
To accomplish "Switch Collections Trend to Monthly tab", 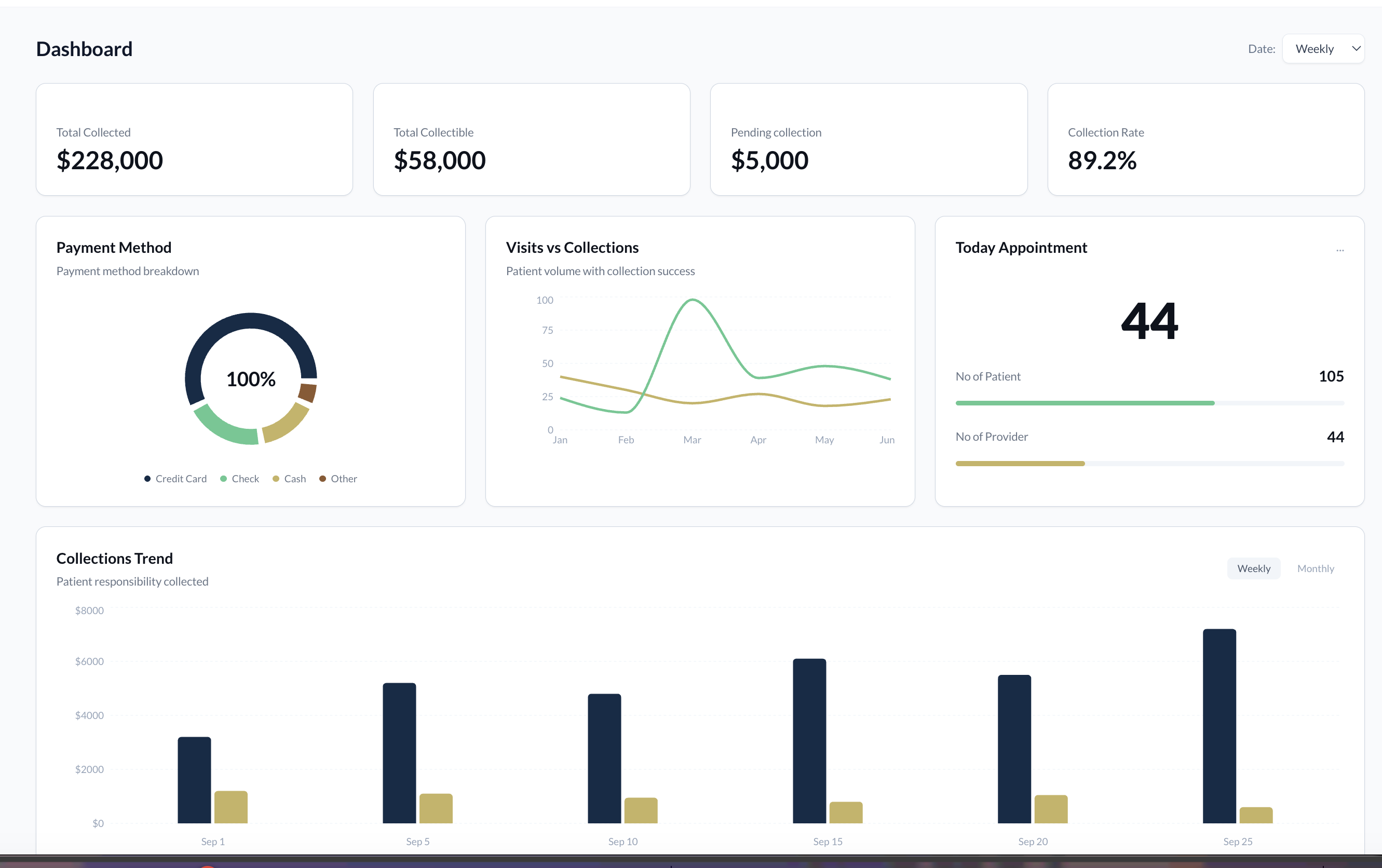I will (1315, 568).
